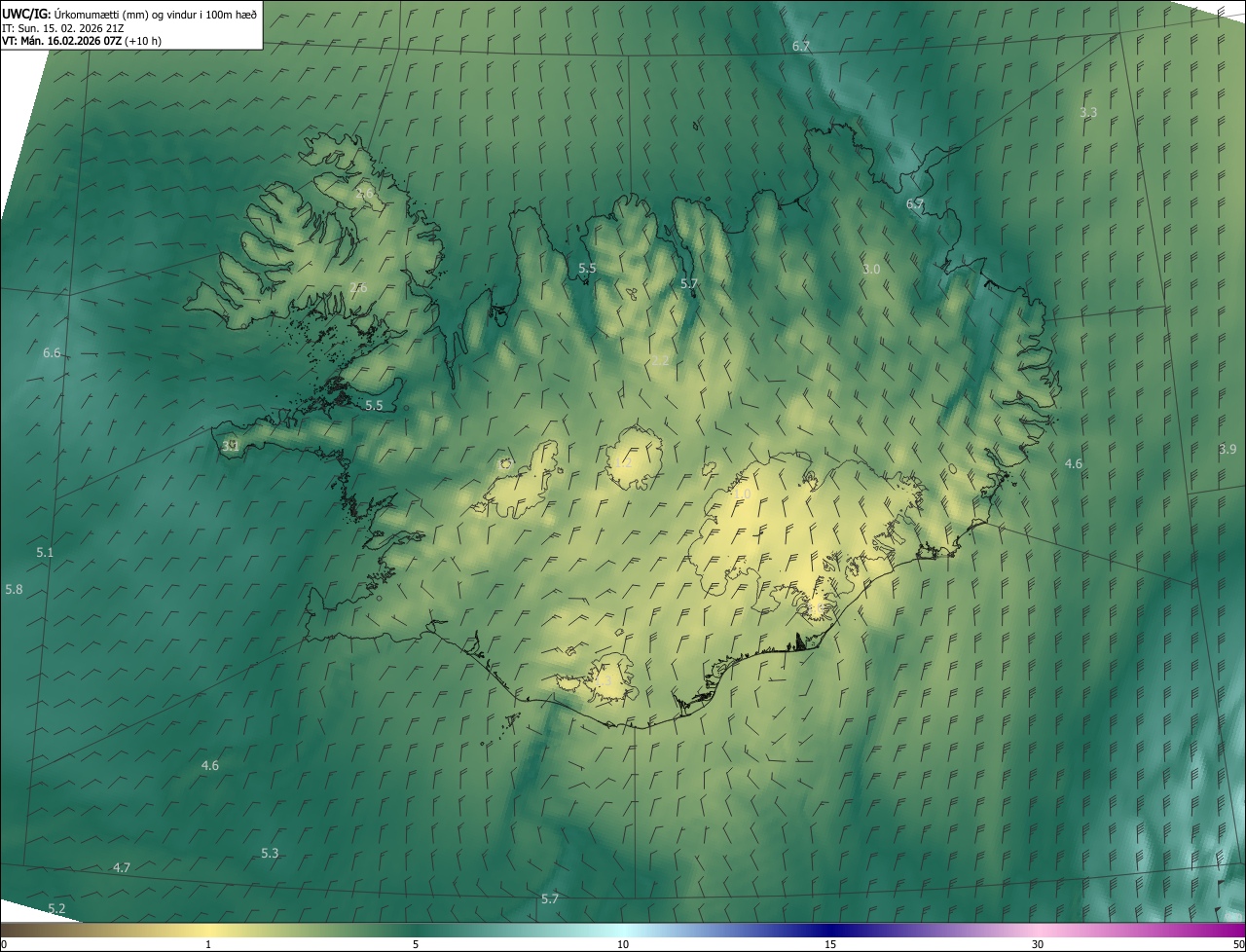The height and width of the screenshot is (952, 1246).
Task: Click the '10' tick on the color scale
Action: pos(623,945)
